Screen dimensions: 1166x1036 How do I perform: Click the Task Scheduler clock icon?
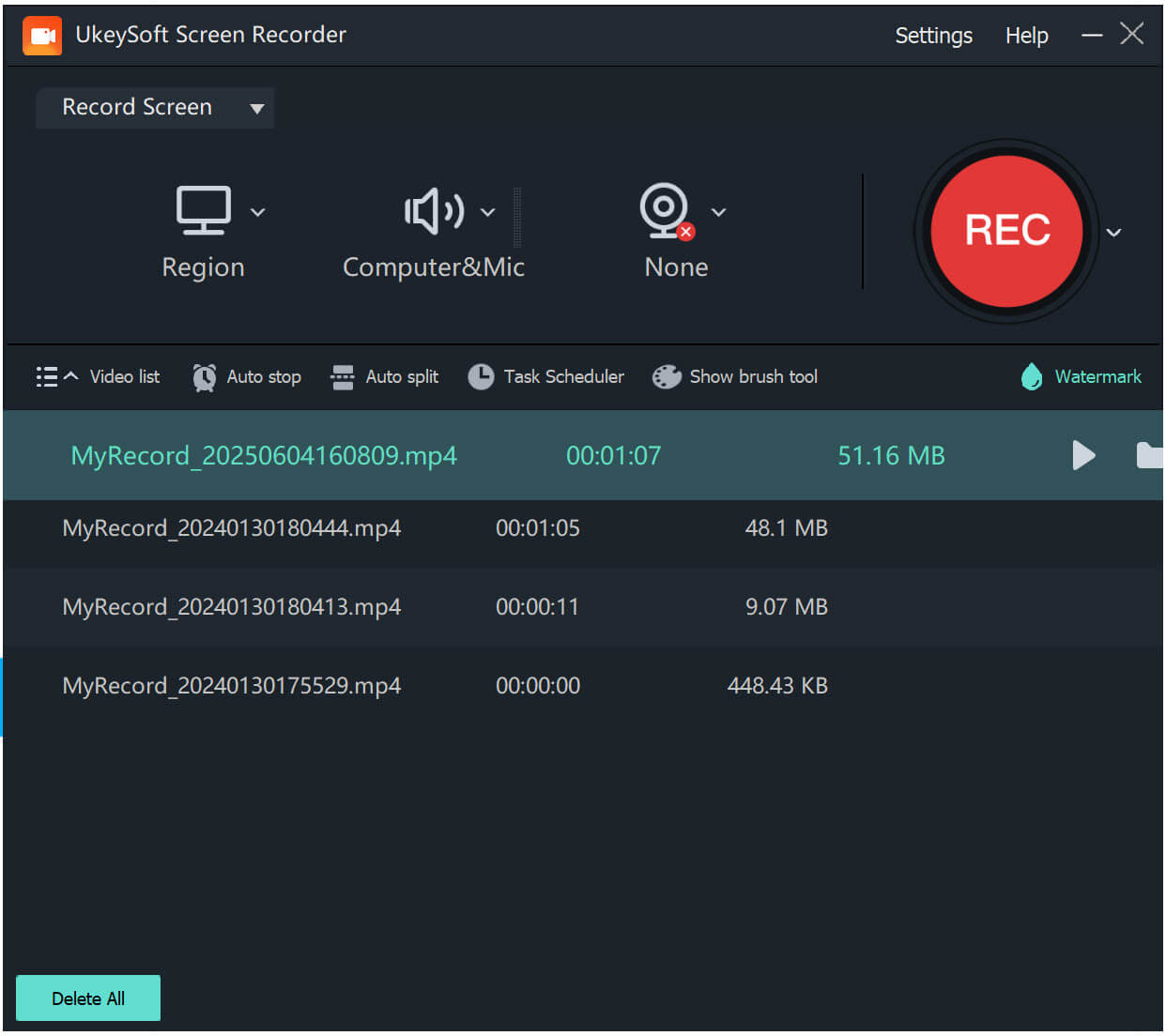click(x=481, y=377)
